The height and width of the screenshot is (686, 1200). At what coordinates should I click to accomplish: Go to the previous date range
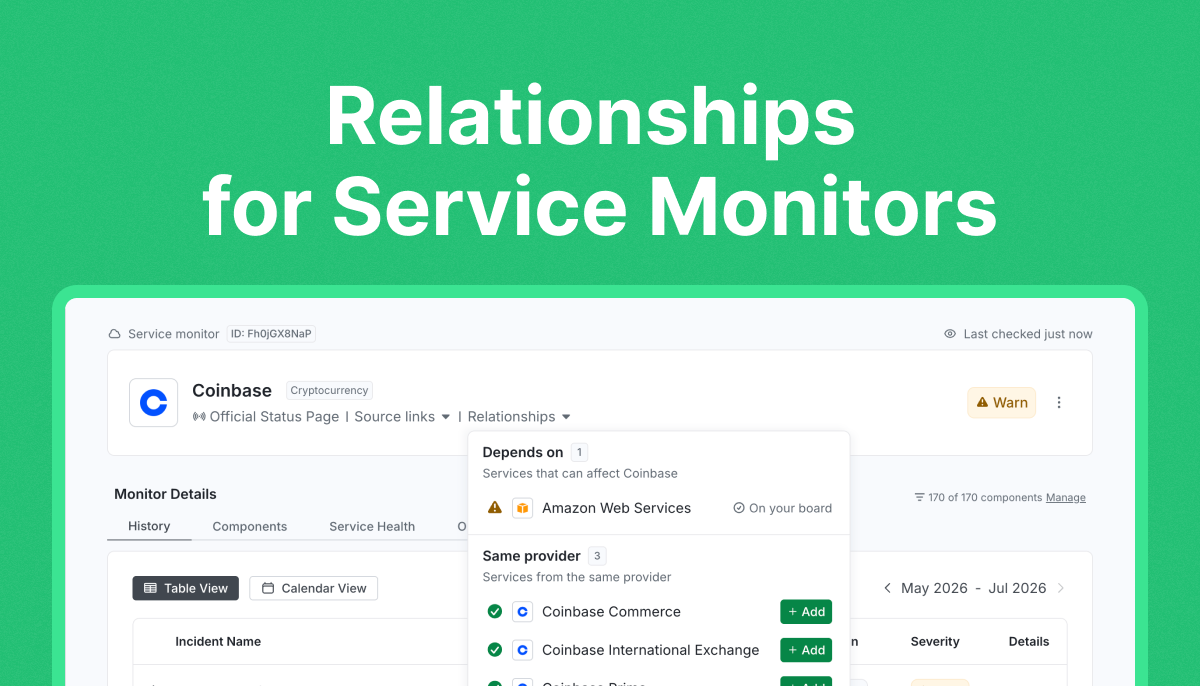(887, 588)
